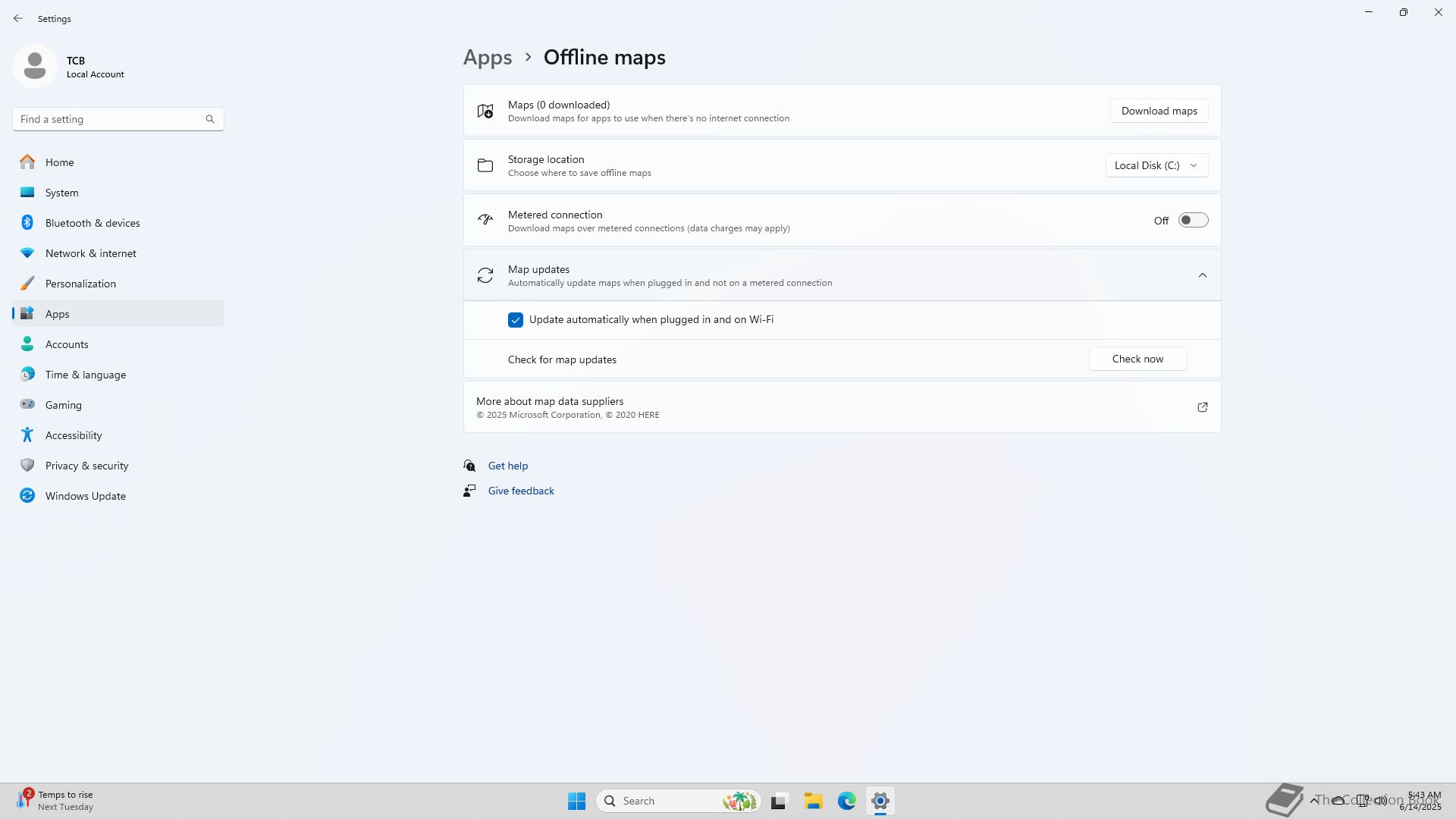Collapse the Map updates section

(1202, 275)
